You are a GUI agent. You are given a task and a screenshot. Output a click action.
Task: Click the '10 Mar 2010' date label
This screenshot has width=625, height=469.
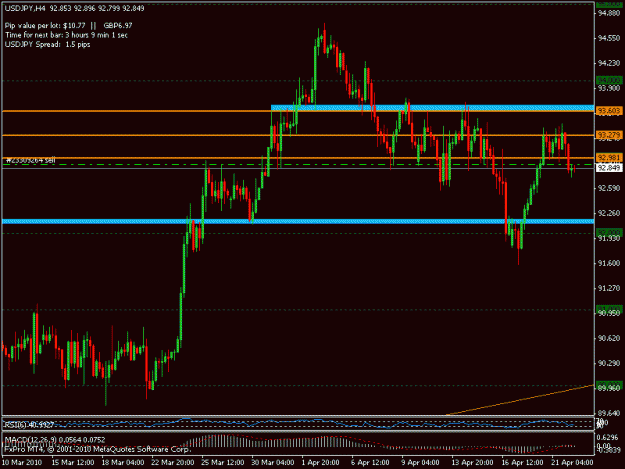coord(22,463)
